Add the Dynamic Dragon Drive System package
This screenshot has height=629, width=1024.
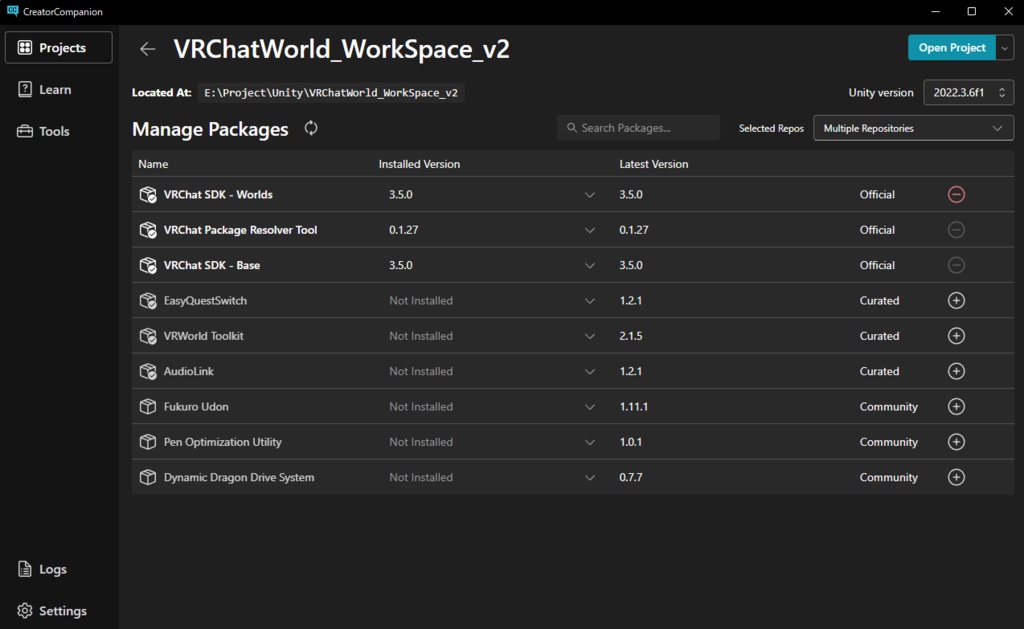(x=956, y=477)
